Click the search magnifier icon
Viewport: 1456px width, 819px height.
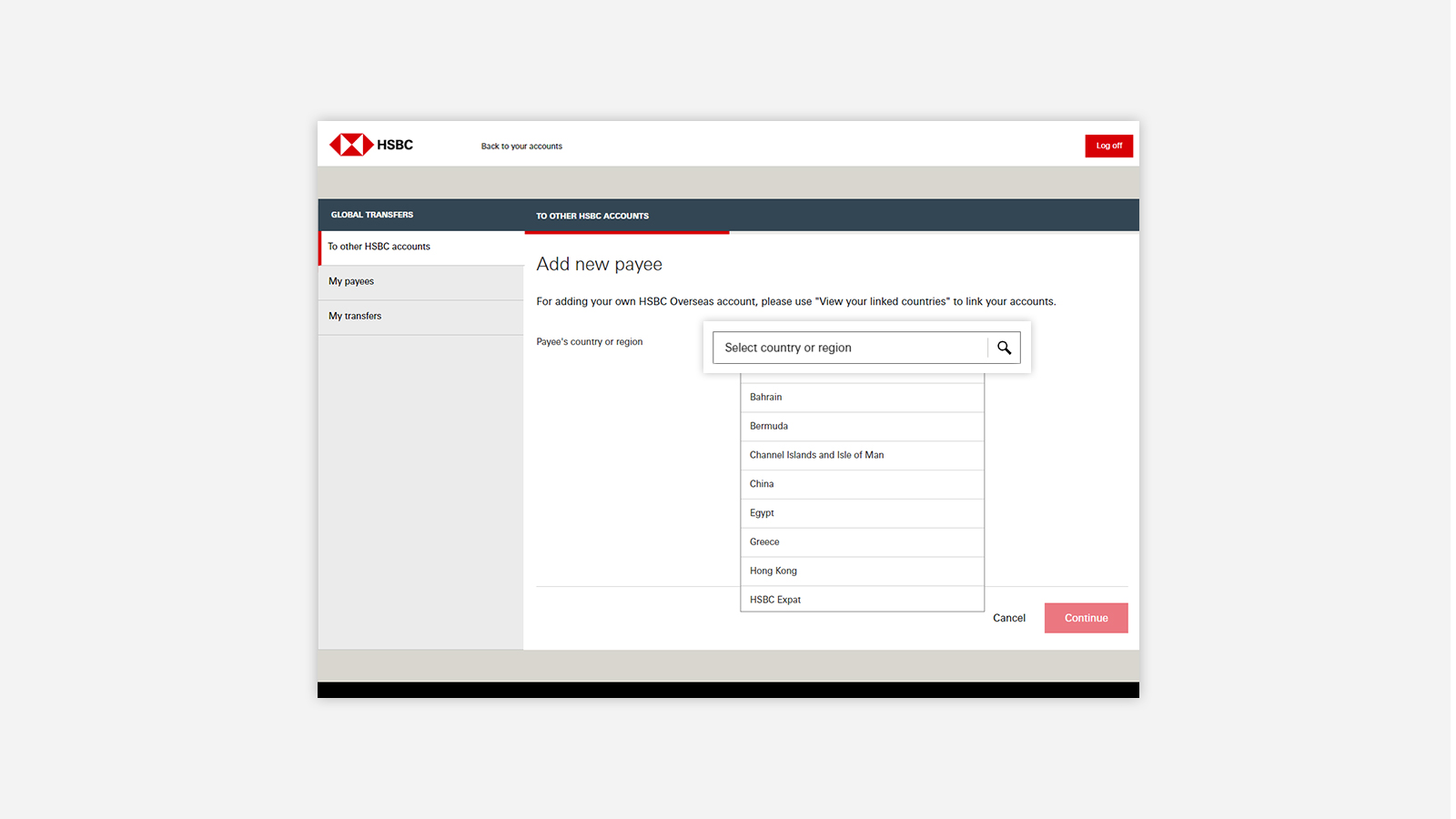(x=1004, y=348)
